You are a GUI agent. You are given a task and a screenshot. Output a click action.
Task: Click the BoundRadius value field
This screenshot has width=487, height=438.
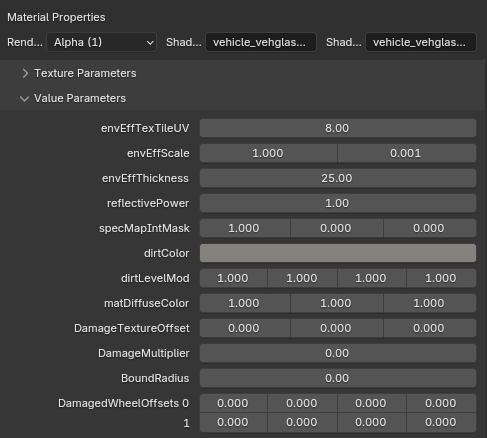coord(338,378)
